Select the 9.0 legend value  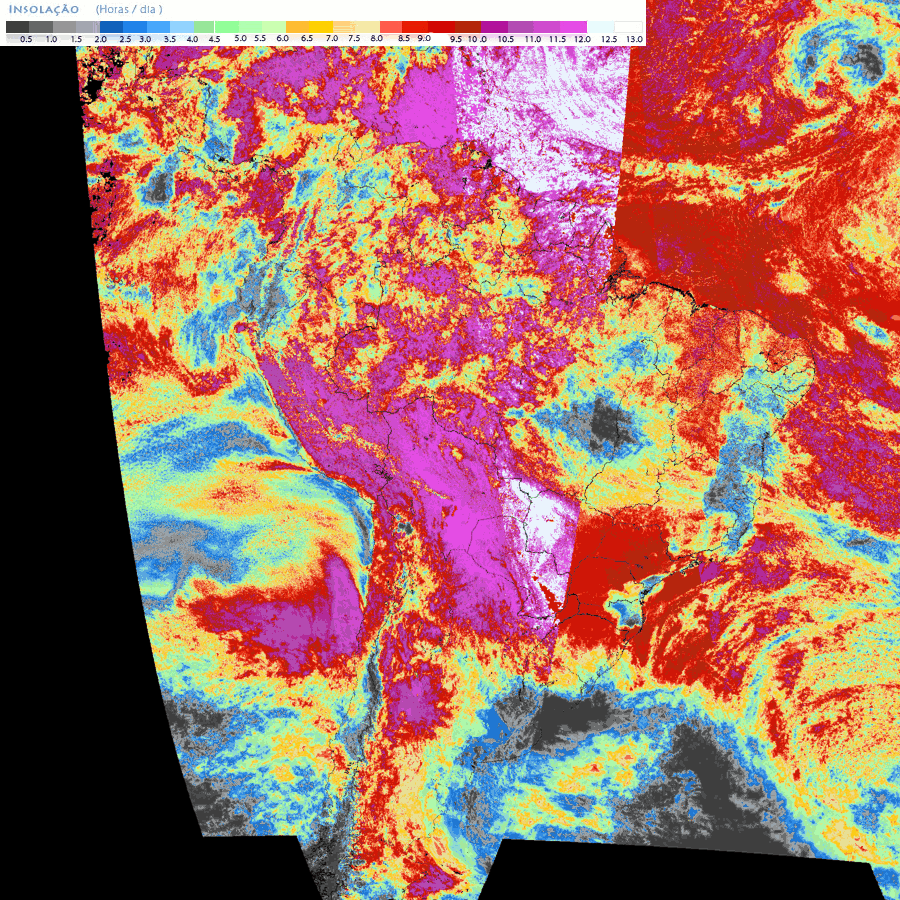[424, 38]
